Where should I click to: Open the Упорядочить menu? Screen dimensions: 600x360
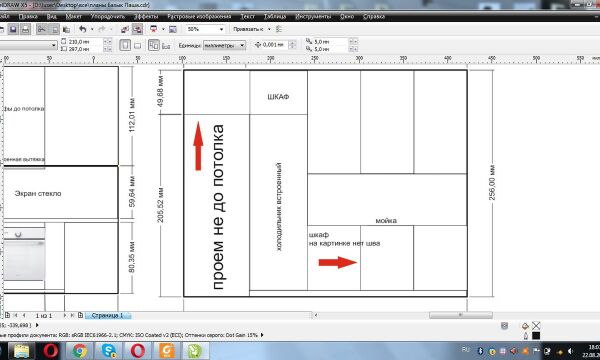pos(108,16)
